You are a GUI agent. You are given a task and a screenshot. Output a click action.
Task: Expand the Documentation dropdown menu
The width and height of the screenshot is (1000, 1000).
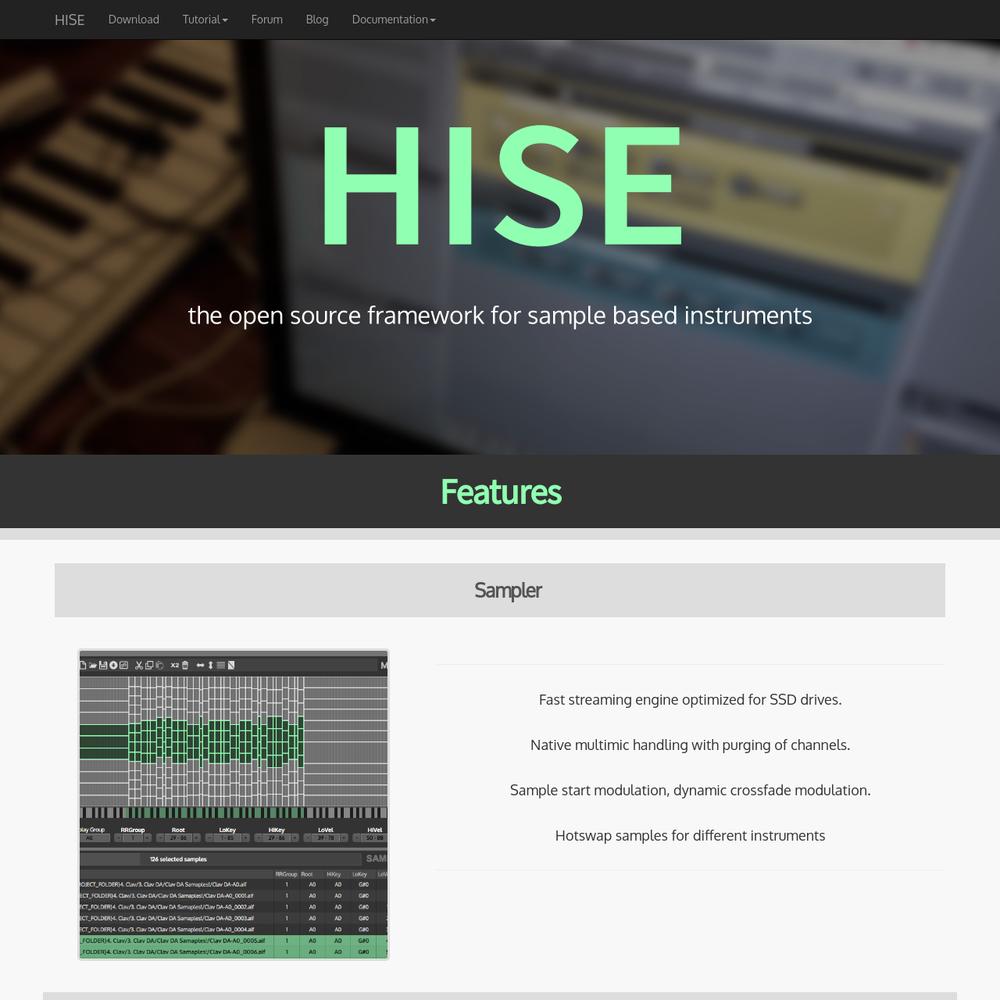393,20
